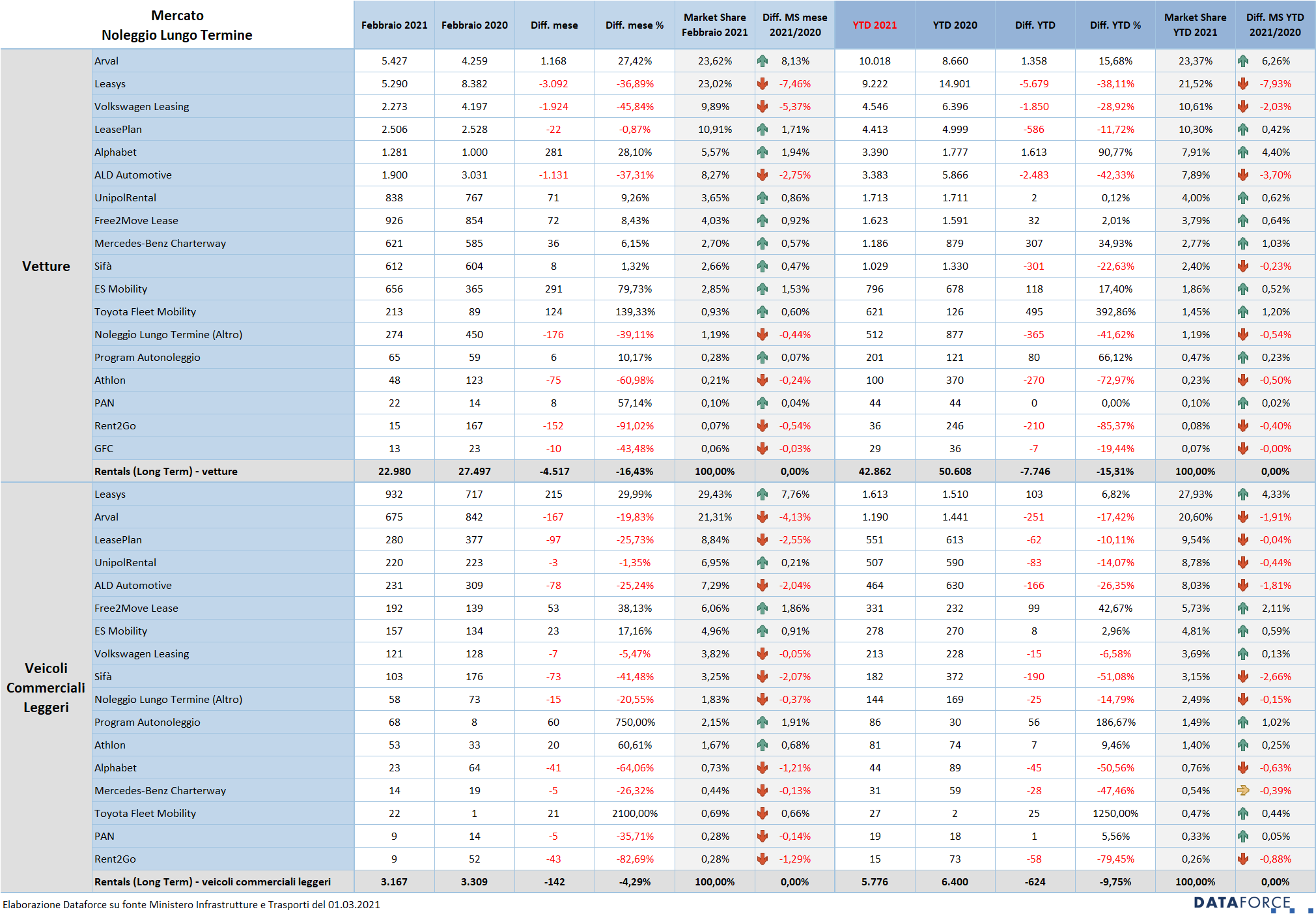Click the red arrow beside GFC -0,03%
This screenshot has height=916, width=1316.
(763, 448)
